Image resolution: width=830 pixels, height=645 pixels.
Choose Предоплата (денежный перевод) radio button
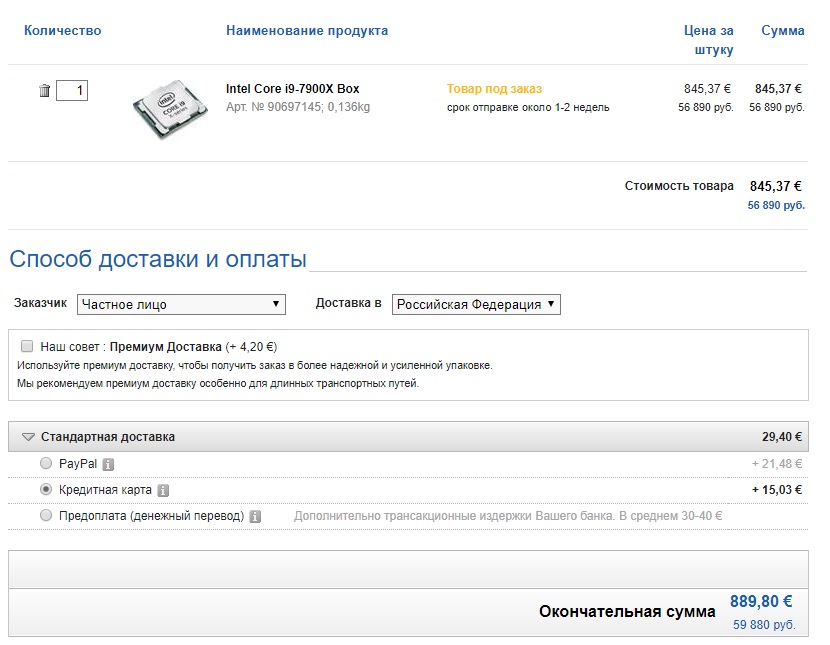46,516
